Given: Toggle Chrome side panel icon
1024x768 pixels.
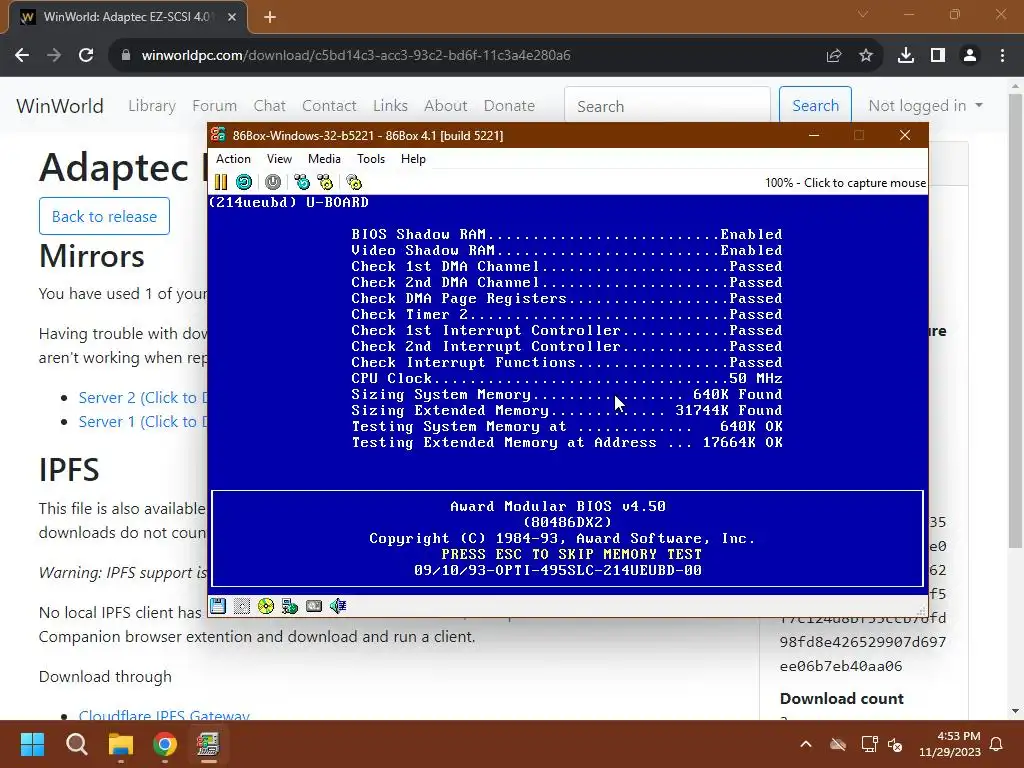Looking at the screenshot, I should [x=938, y=56].
